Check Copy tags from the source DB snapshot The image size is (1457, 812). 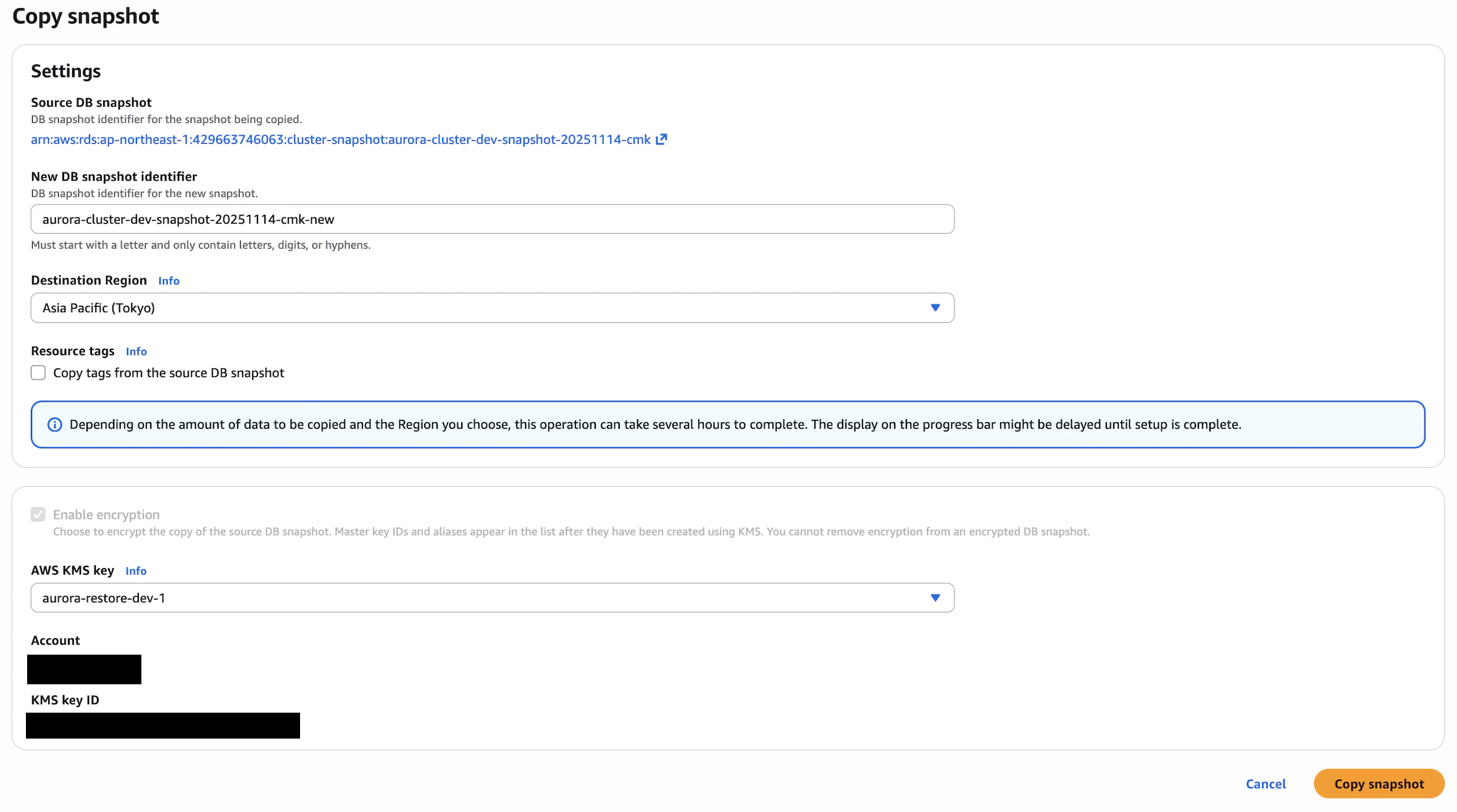pyautogui.click(x=38, y=373)
